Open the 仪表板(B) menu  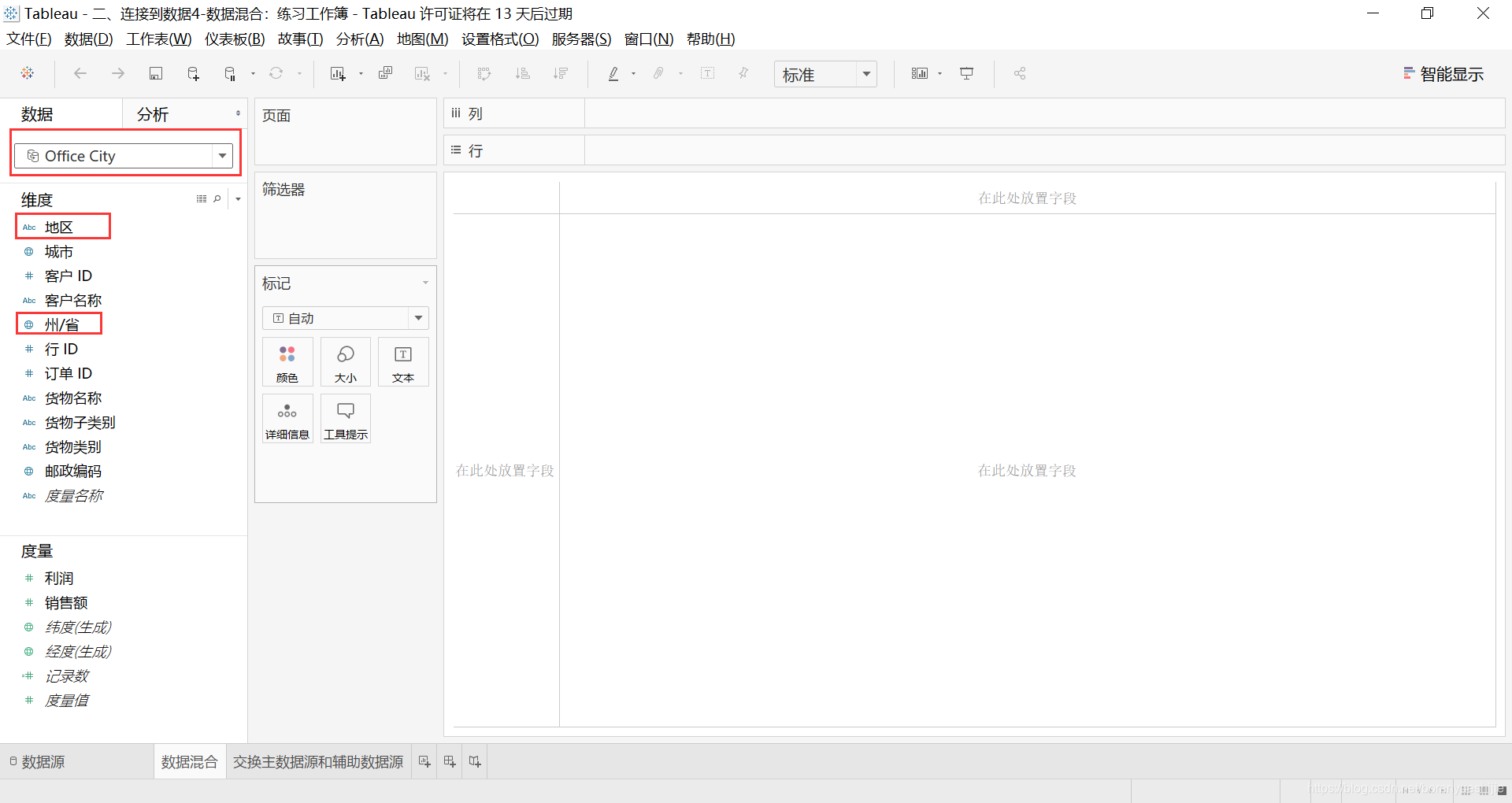click(x=235, y=39)
